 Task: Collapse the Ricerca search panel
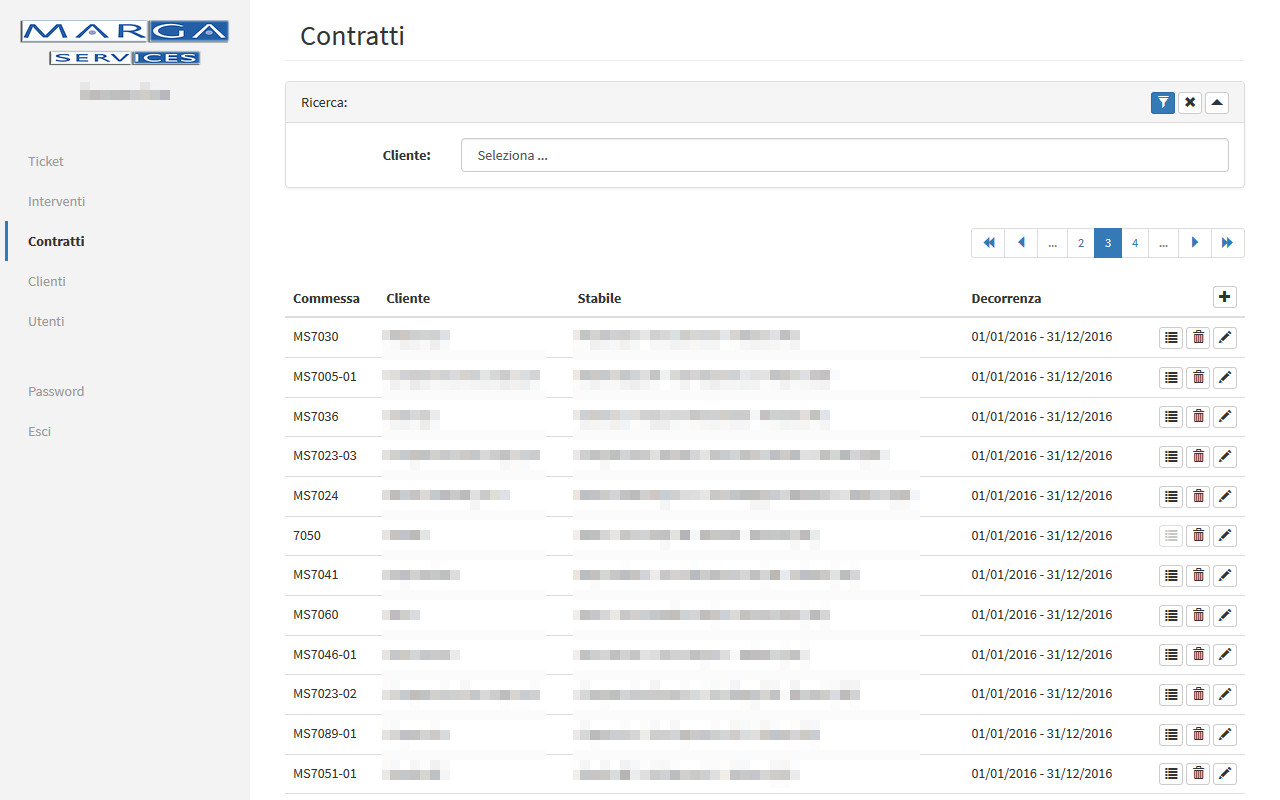1216,103
